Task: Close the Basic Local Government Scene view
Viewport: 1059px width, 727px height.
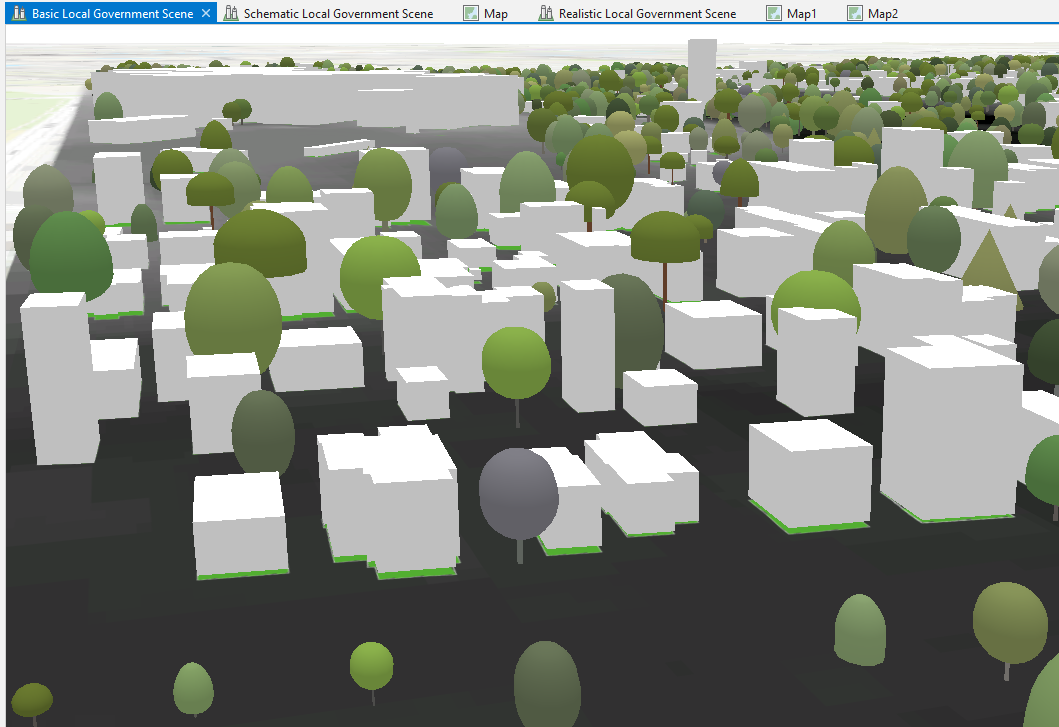Action: [x=207, y=14]
